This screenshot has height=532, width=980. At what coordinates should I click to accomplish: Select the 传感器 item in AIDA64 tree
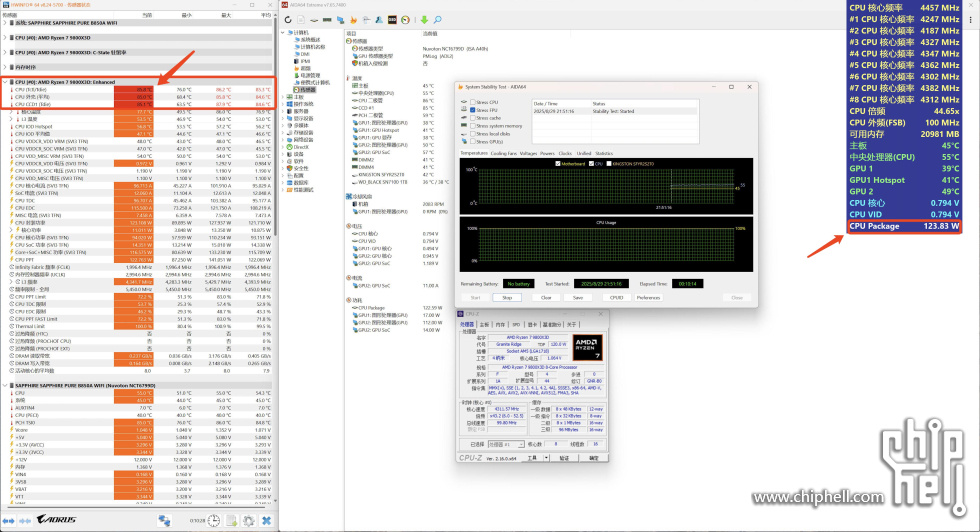pyautogui.click(x=305, y=89)
